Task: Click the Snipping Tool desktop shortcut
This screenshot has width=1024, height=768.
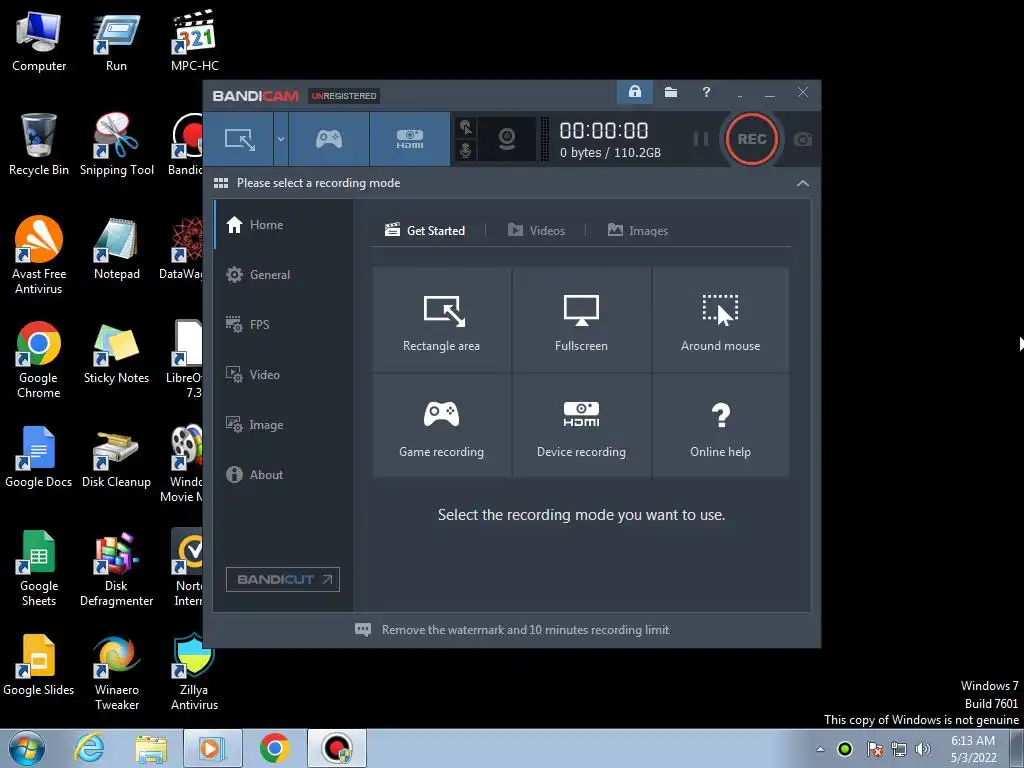Action: pyautogui.click(x=117, y=145)
